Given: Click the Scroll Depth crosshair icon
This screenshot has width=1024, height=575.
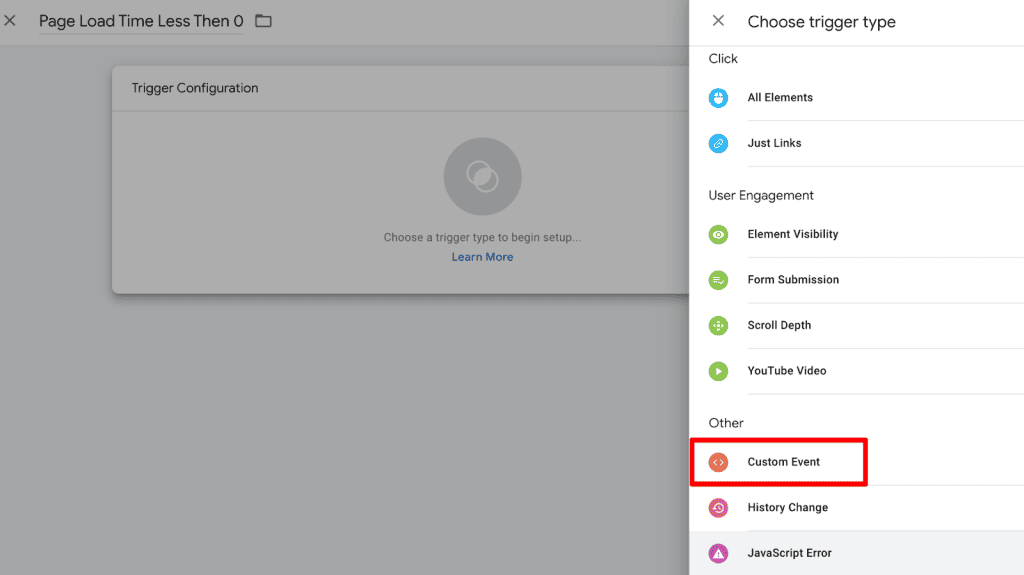Looking at the screenshot, I should (718, 325).
